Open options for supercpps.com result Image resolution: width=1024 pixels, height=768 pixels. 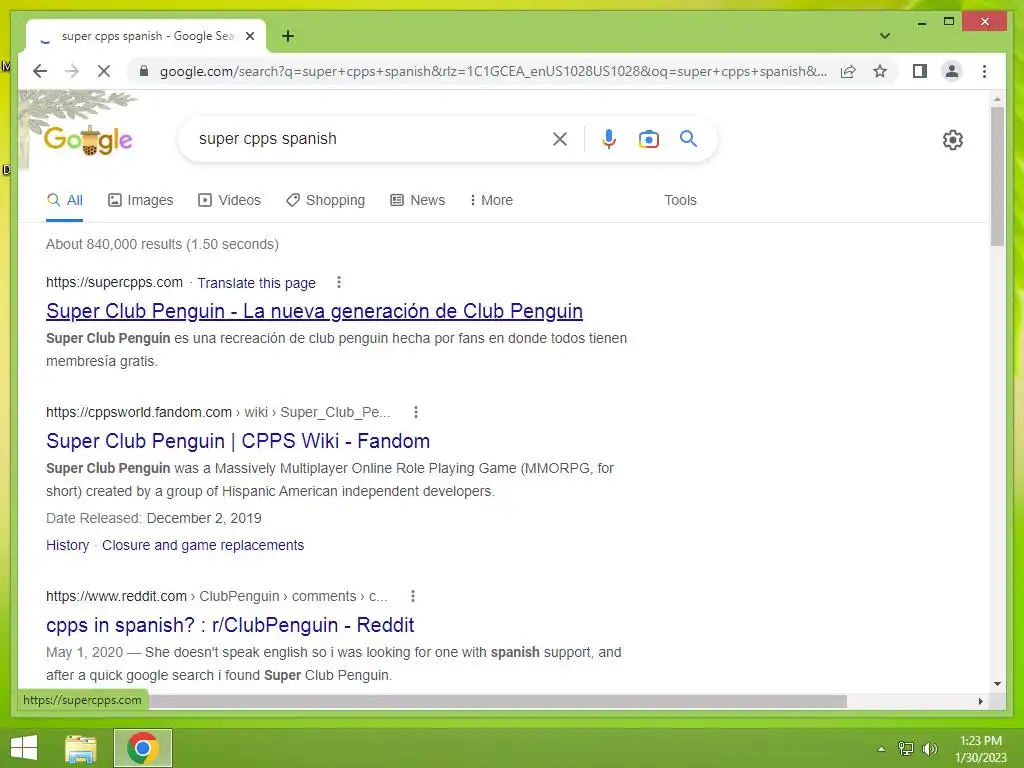point(338,282)
